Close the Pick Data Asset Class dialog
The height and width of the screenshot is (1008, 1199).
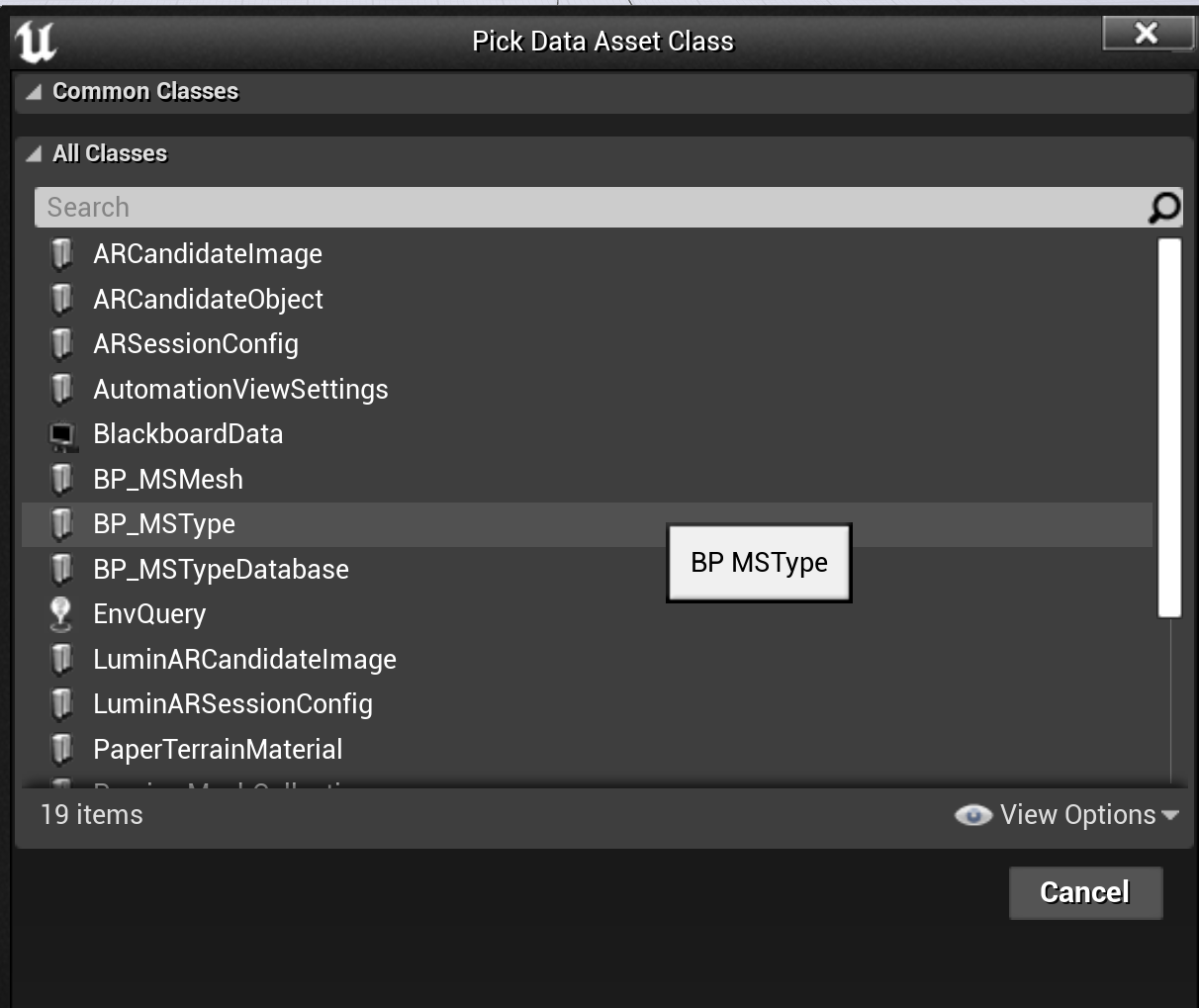click(x=1147, y=34)
